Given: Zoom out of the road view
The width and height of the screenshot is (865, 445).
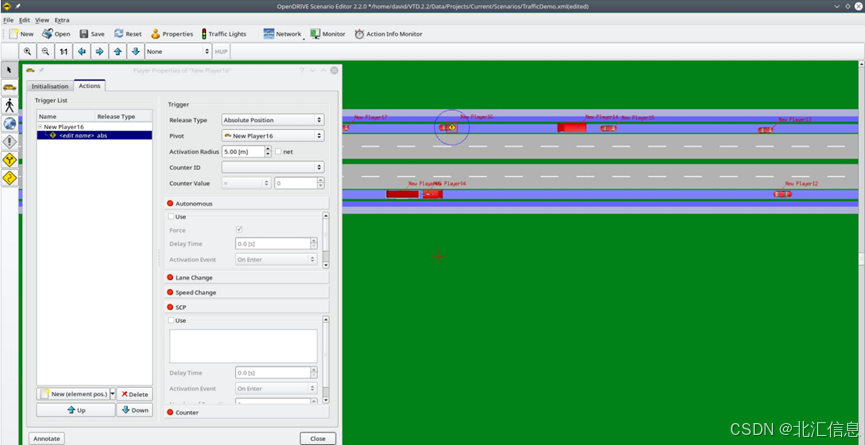Looking at the screenshot, I should (x=46, y=51).
